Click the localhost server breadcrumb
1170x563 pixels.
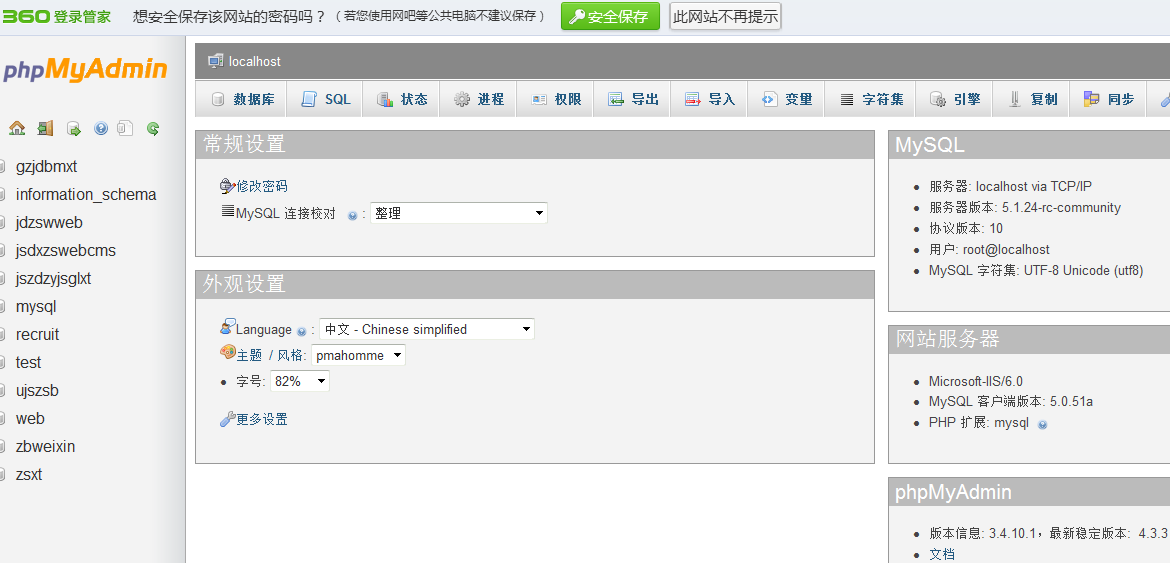tap(254, 61)
